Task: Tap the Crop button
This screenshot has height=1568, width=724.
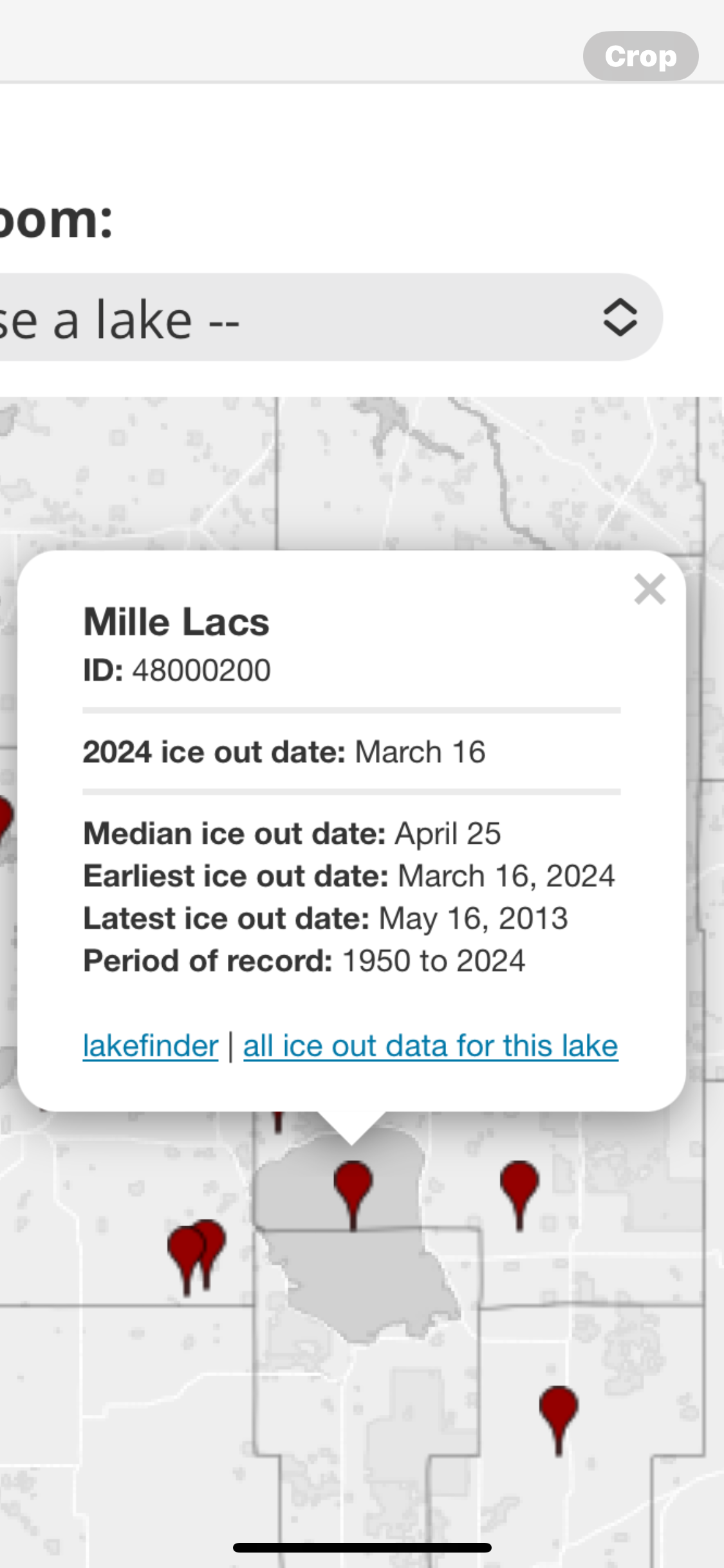Action: point(640,56)
